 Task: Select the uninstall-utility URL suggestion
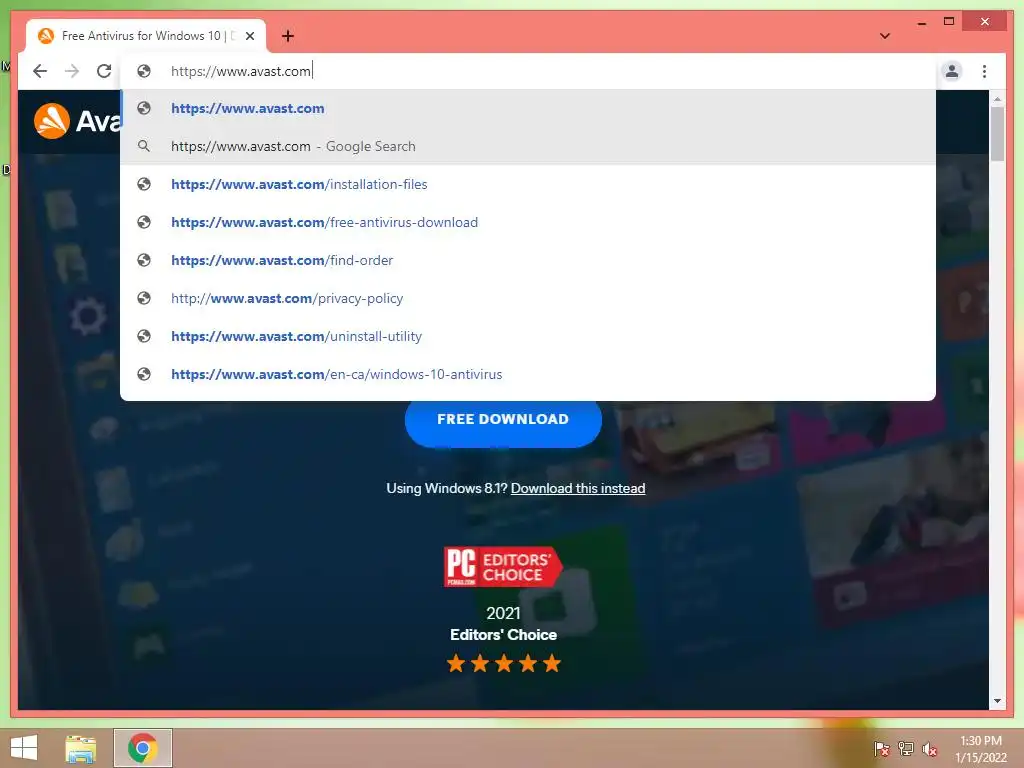pyautogui.click(x=528, y=336)
